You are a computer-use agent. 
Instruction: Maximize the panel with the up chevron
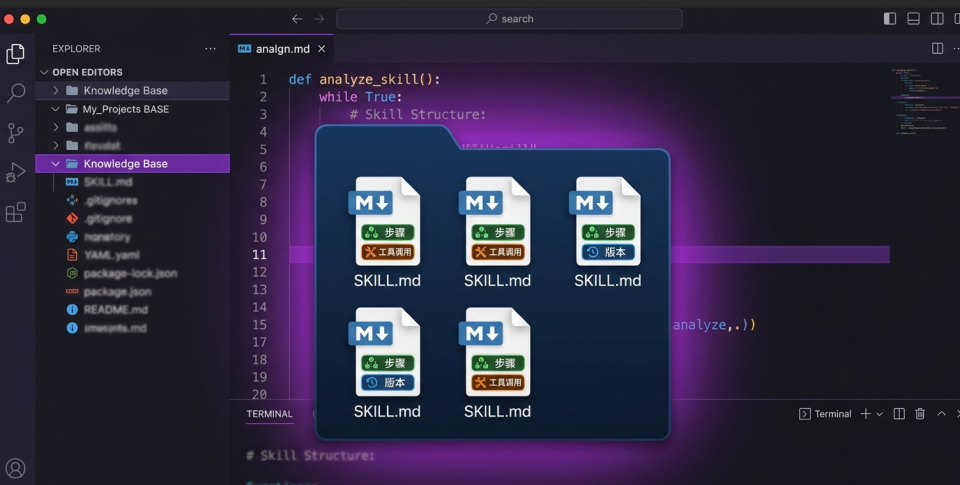pos(942,414)
